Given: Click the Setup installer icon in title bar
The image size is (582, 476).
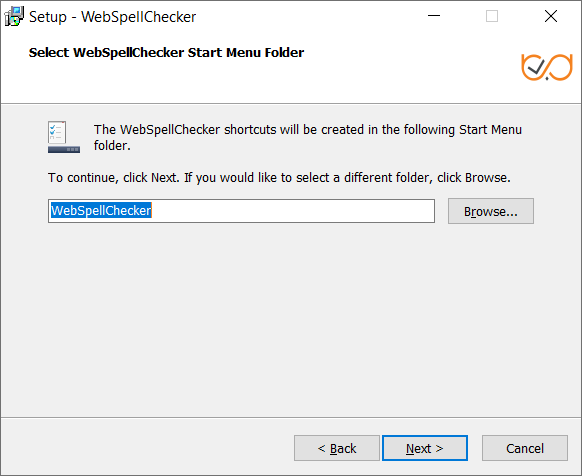Looking at the screenshot, I should [14, 16].
